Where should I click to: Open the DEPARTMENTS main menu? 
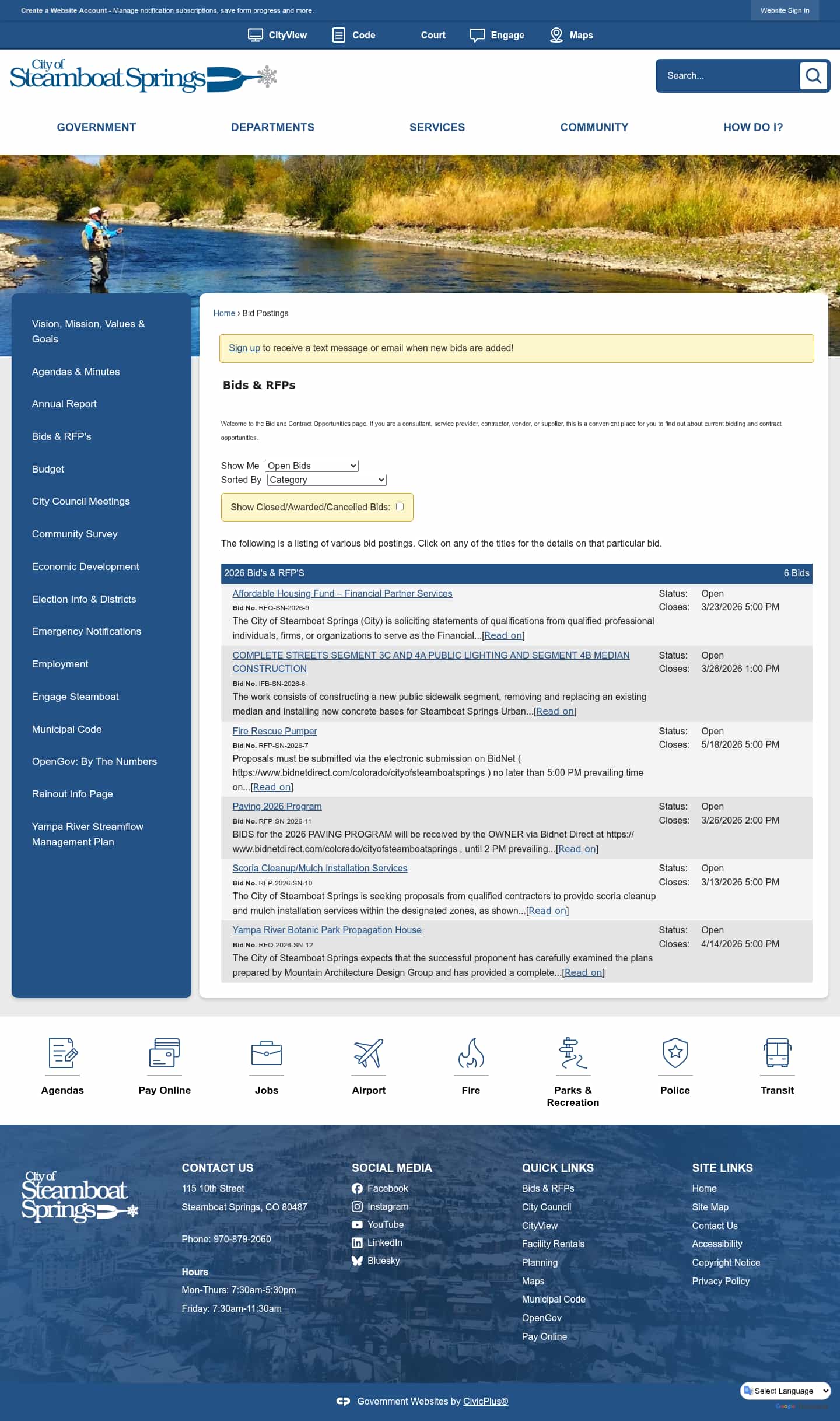[x=272, y=127]
